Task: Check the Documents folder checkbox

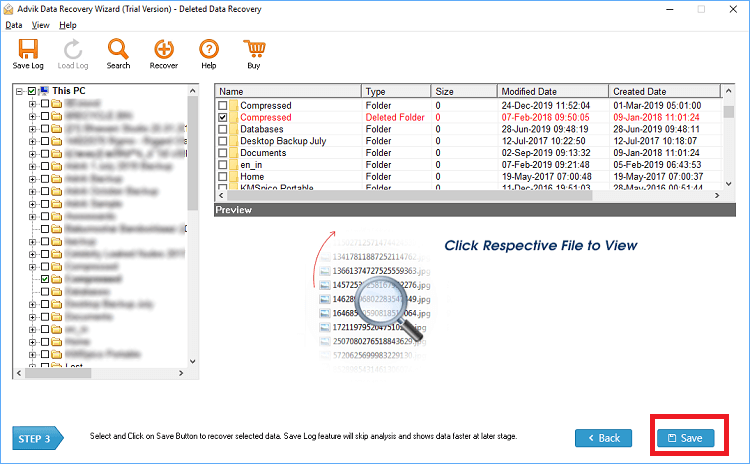Action: pyautogui.click(x=222, y=153)
